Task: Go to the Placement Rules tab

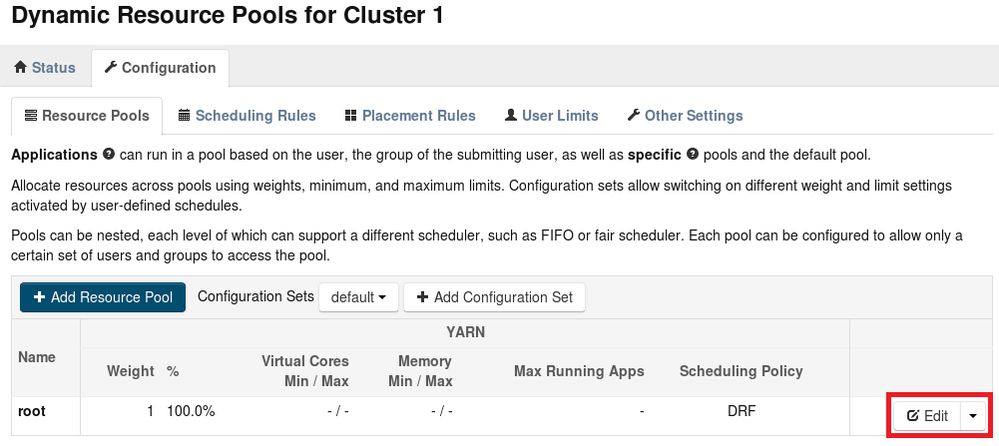Action: click(x=418, y=116)
